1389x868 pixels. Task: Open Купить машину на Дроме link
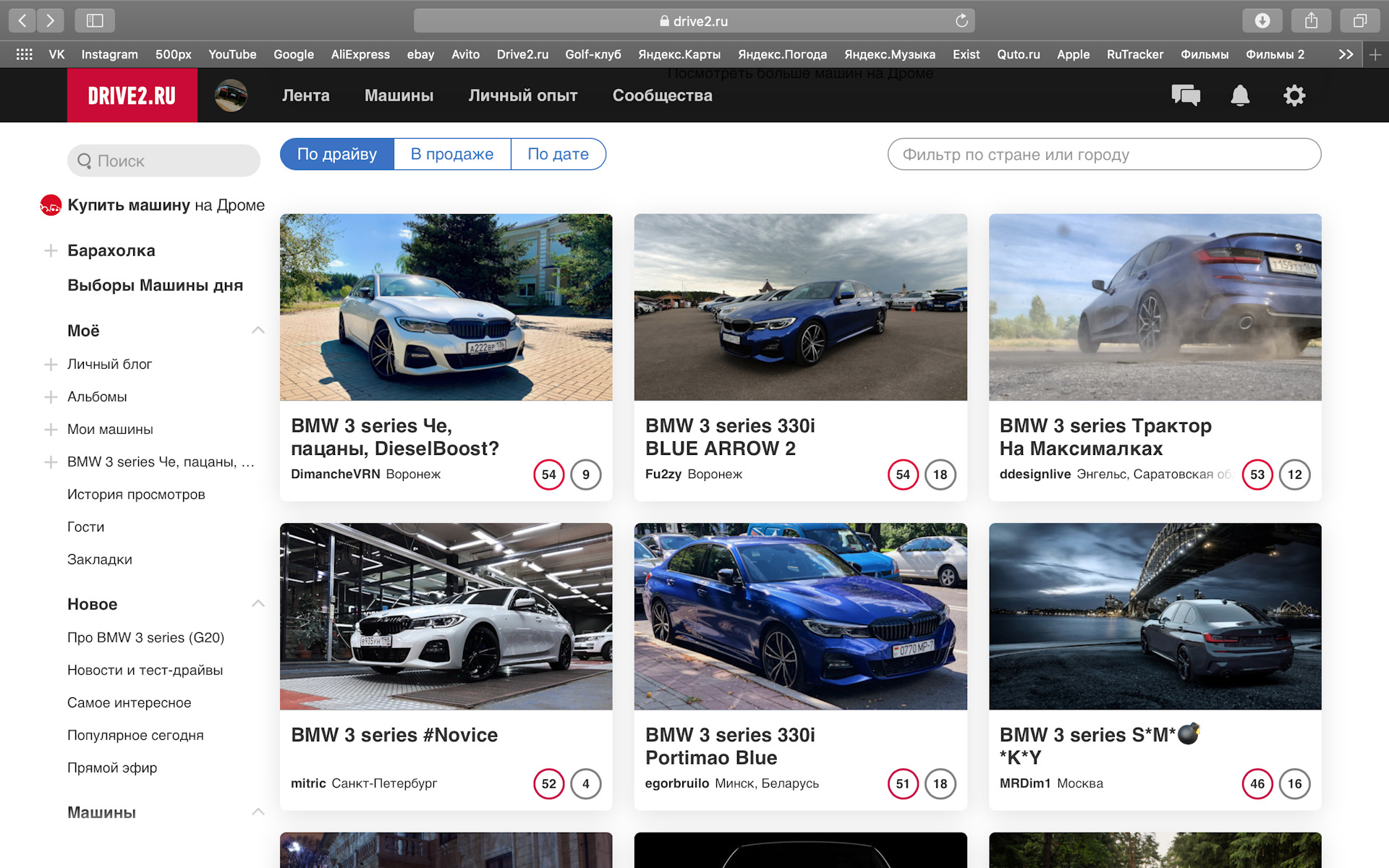tap(166, 205)
